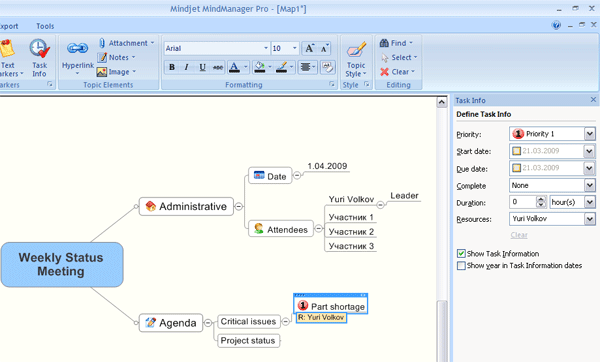
Task: Select the Участник 1 attendee topic
Action: (351, 217)
